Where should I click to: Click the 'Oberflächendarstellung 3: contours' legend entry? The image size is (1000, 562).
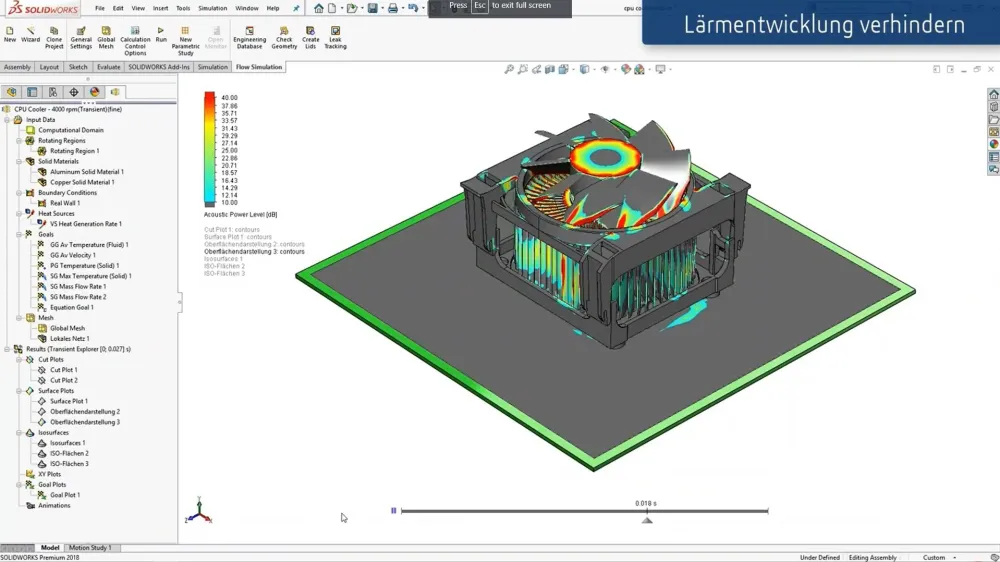254,251
